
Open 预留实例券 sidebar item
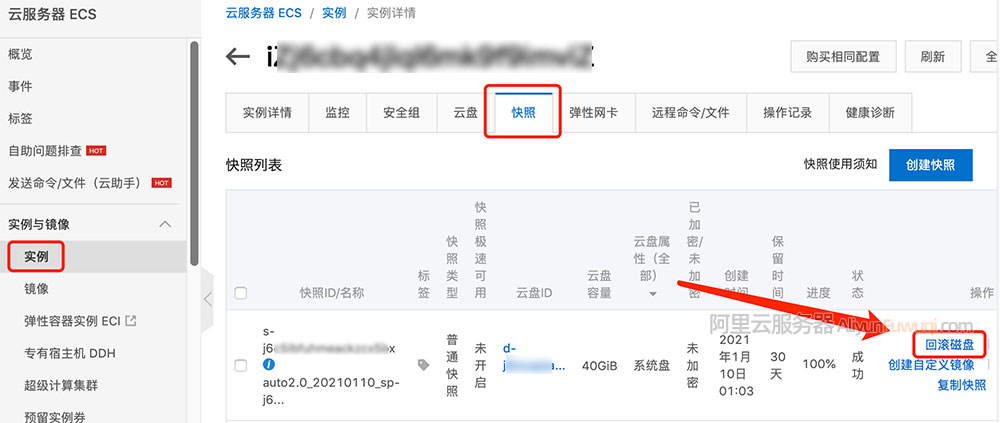(x=55, y=417)
